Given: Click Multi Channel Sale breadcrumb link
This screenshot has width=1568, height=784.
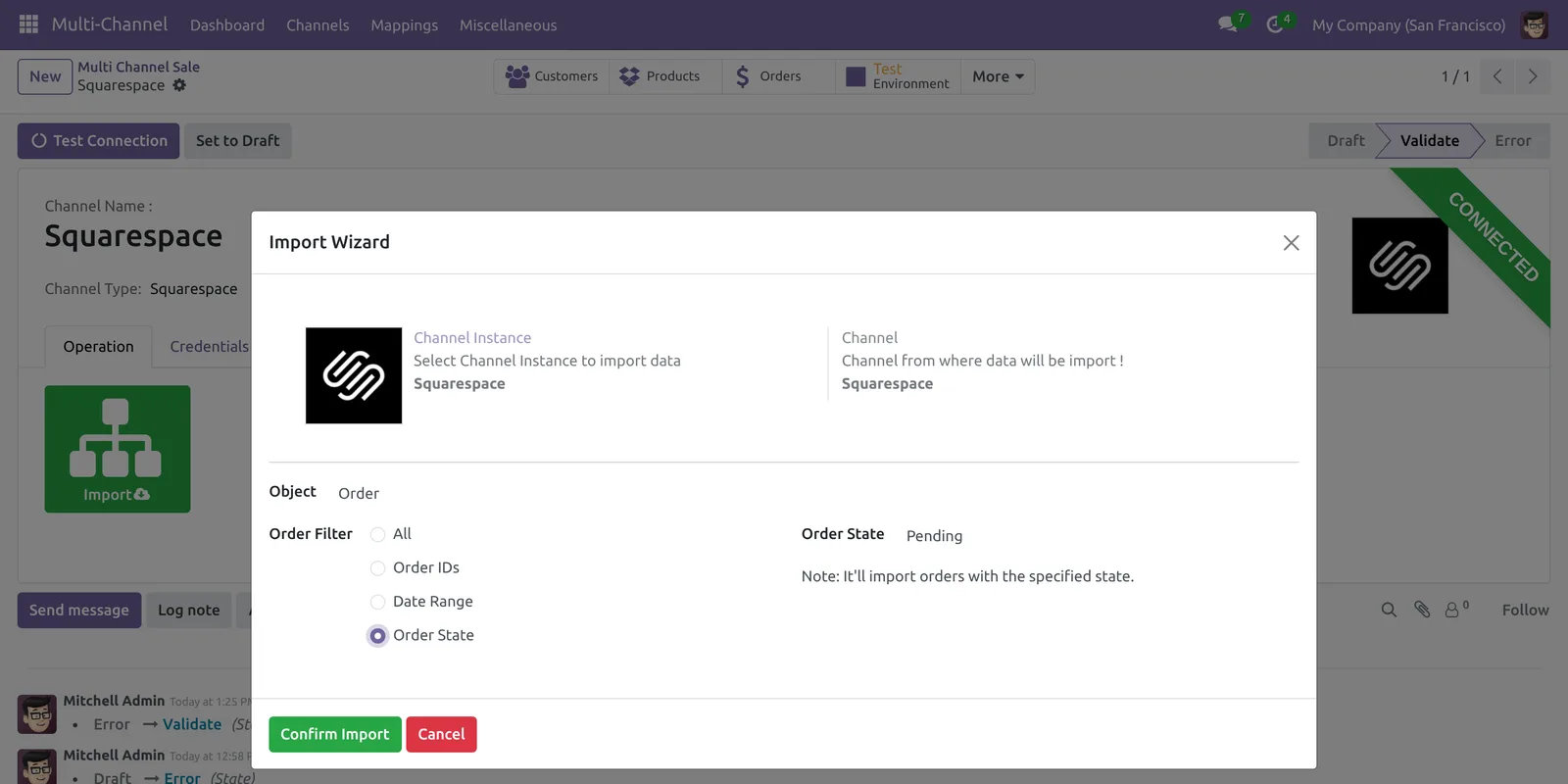Looking at the screenshot, I should (138, 67).
